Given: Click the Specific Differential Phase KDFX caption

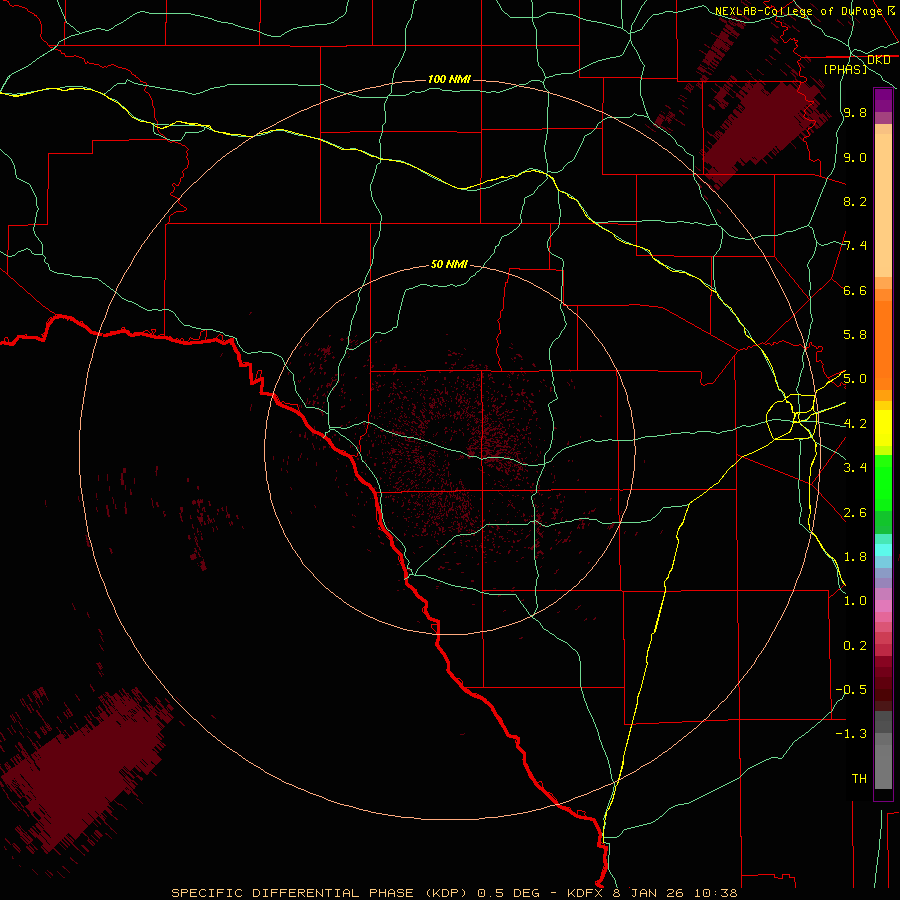Looking at the screenshot, I should click(x=454, y=893).
